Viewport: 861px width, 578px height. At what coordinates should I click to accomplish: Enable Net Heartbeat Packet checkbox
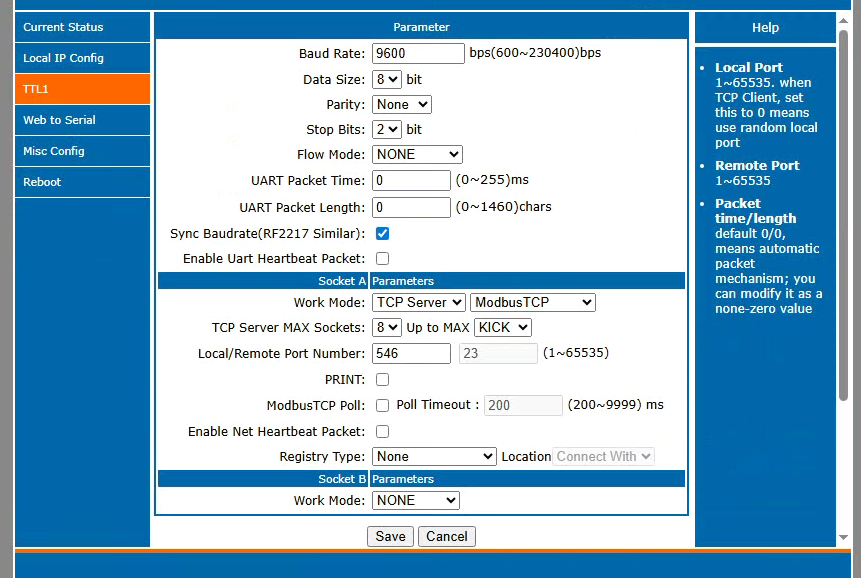point(382,432)
